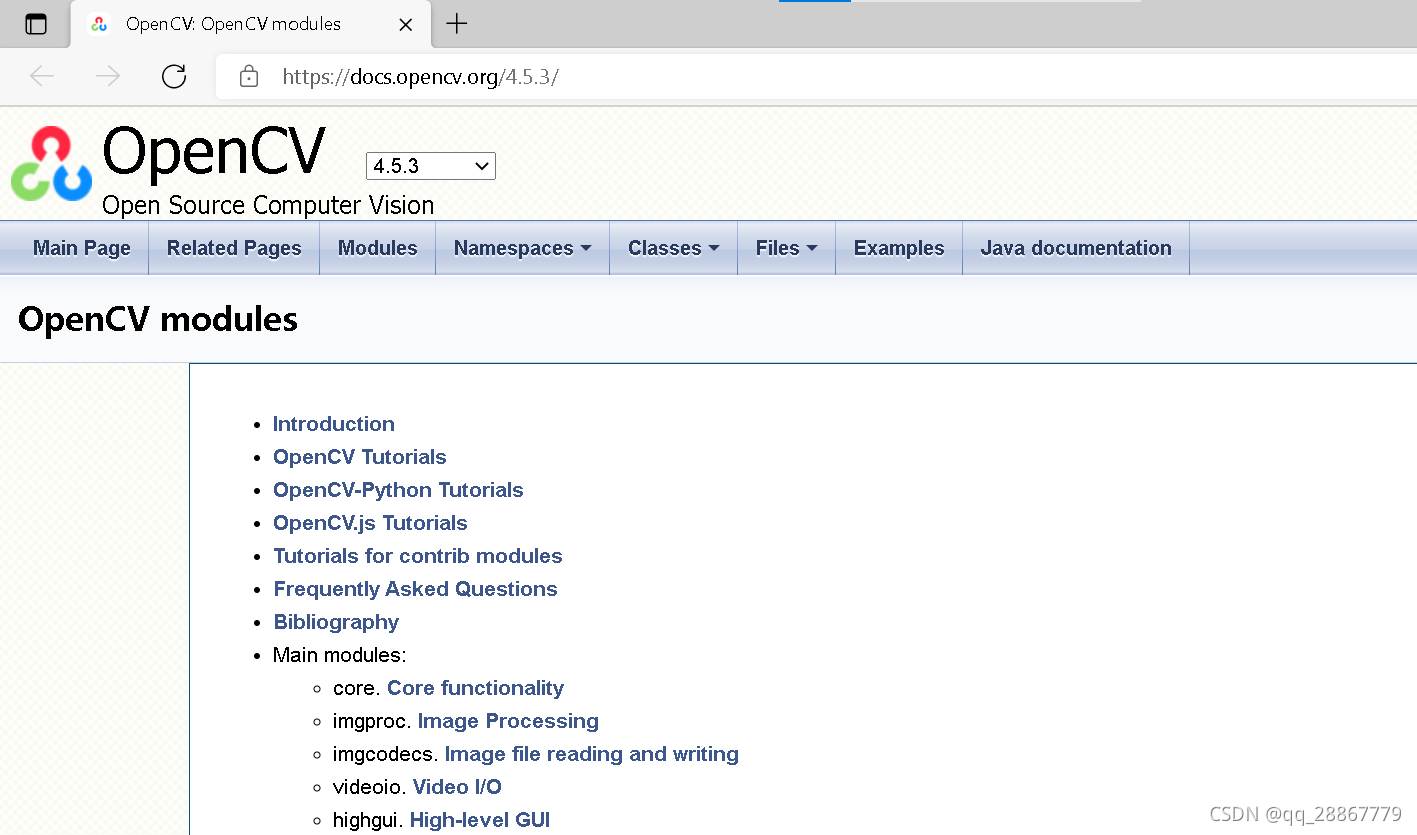Expand the Namespaces dropdown menu

(523, 248)
